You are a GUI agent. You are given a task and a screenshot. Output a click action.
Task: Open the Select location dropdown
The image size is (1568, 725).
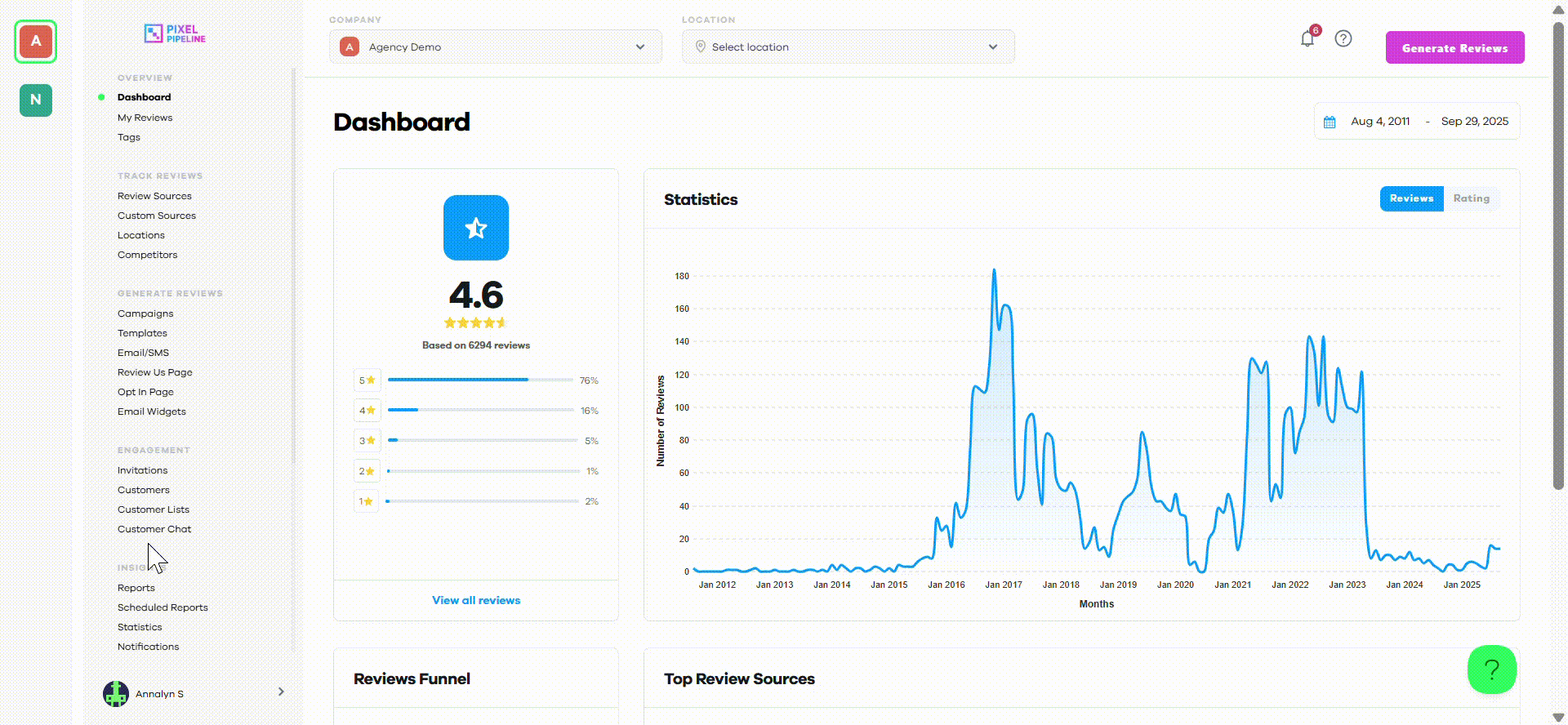pyautogui.click(x=849, y=47)
